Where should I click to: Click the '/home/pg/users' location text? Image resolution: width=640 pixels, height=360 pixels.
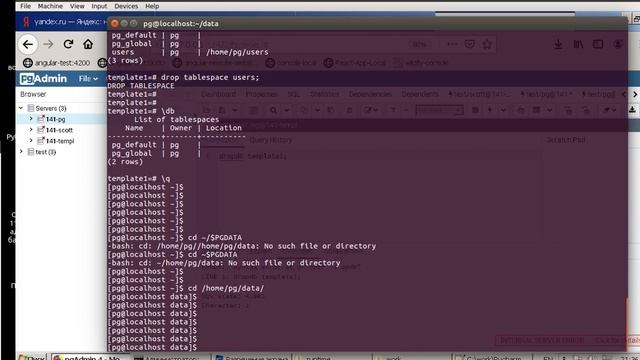(237, 52)
